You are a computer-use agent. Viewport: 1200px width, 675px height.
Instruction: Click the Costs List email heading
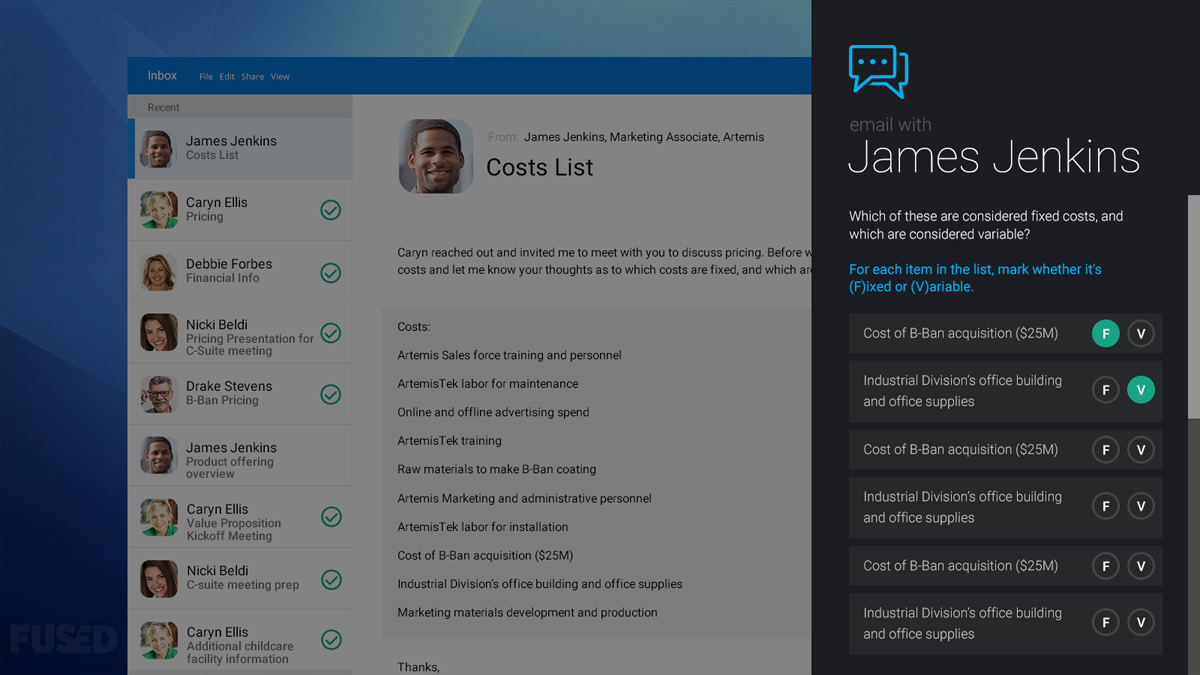coord(540,168)
